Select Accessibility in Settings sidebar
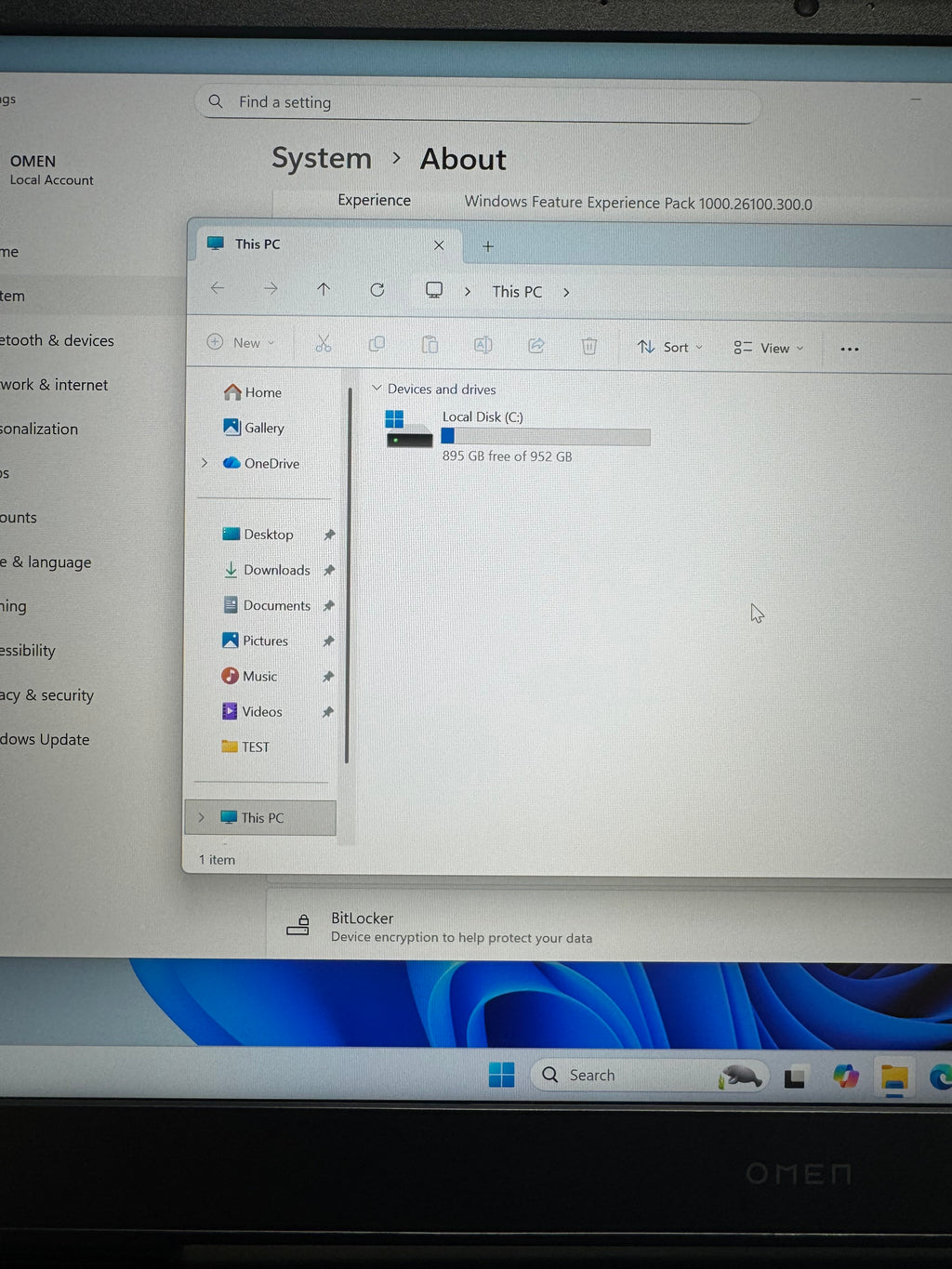Viewport: 952px width, 1269px height. click(28, 651)
